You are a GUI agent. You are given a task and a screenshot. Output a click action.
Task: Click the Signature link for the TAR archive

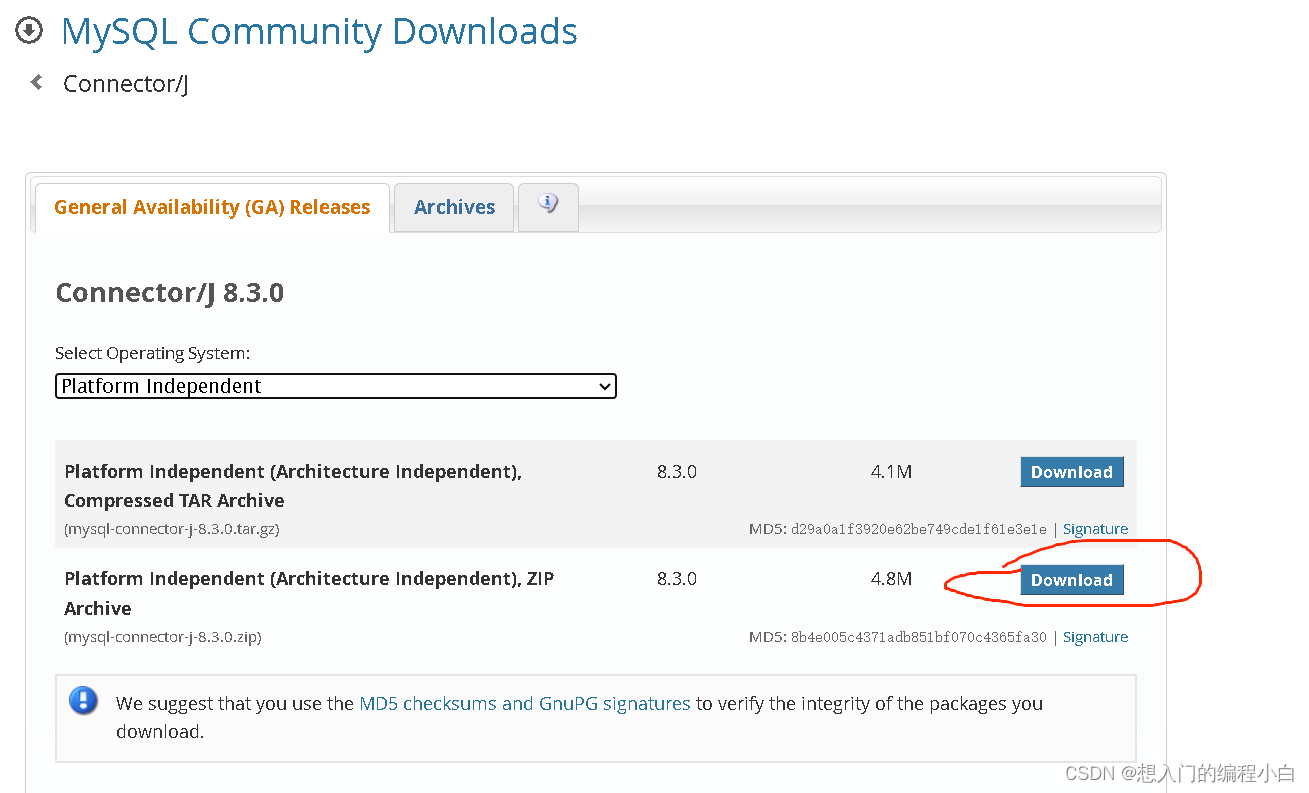[x=1095, y=528]
